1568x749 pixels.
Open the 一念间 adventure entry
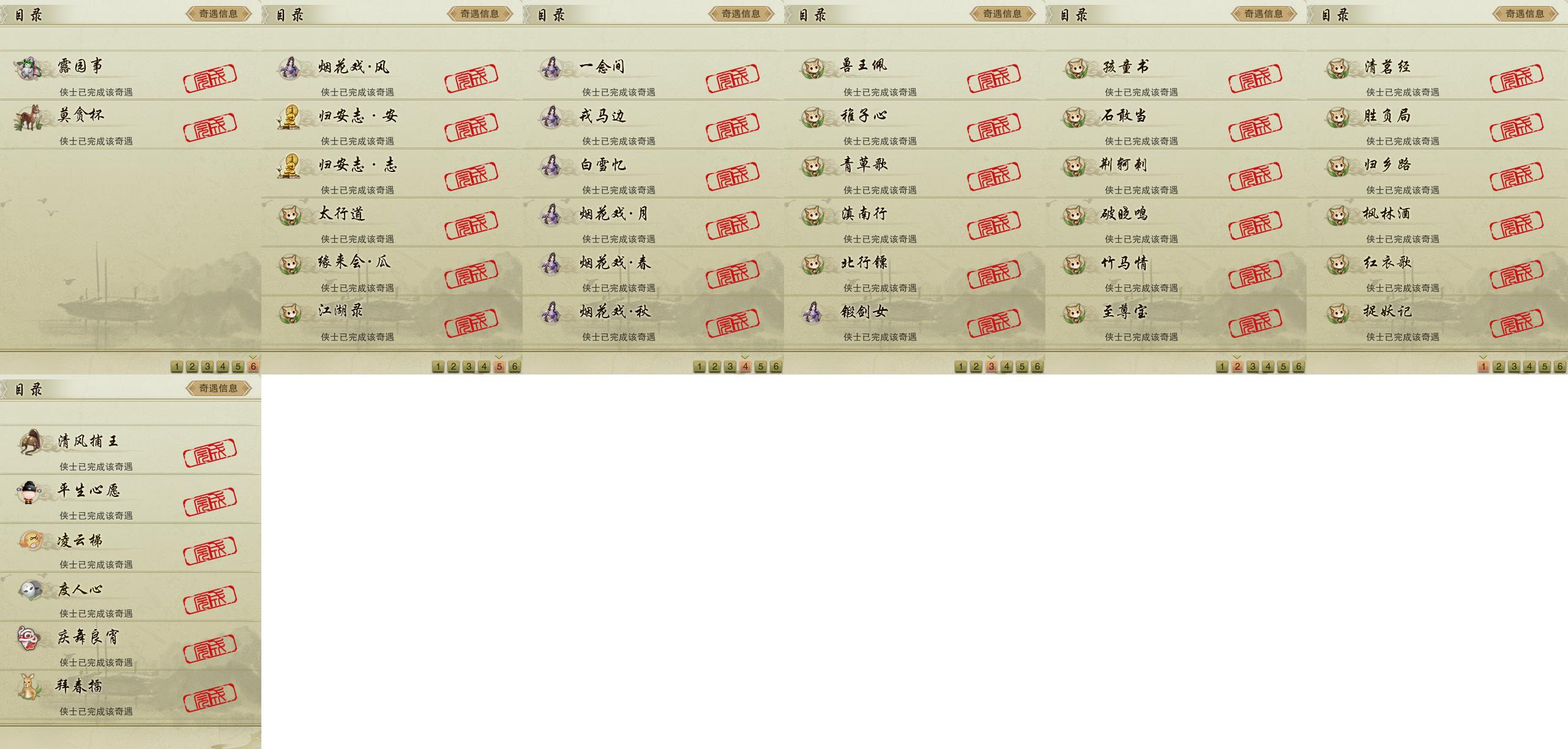pyautogui.click(x=653, y=75)
